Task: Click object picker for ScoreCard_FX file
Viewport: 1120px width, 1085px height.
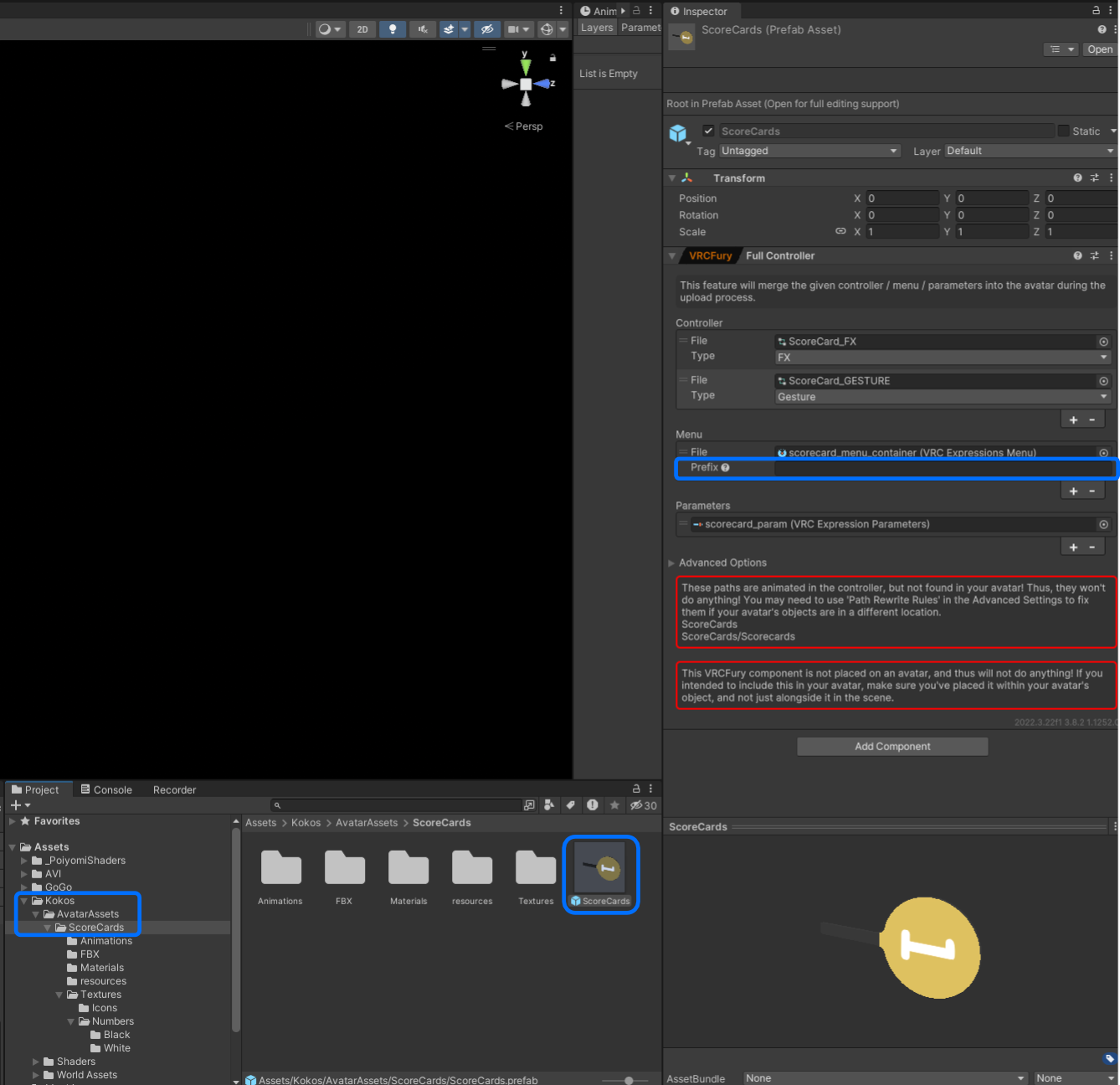Action: point(1103,342)
